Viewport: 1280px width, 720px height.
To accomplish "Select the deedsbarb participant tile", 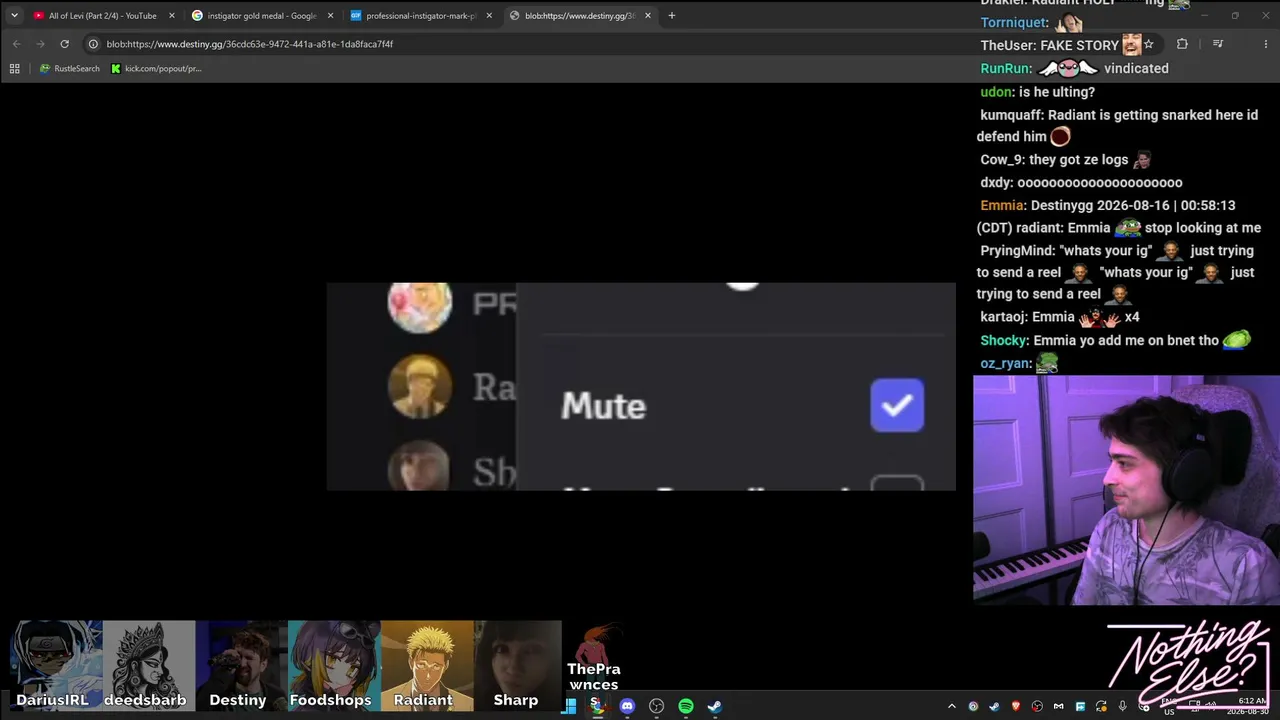I will click(149, 666).
